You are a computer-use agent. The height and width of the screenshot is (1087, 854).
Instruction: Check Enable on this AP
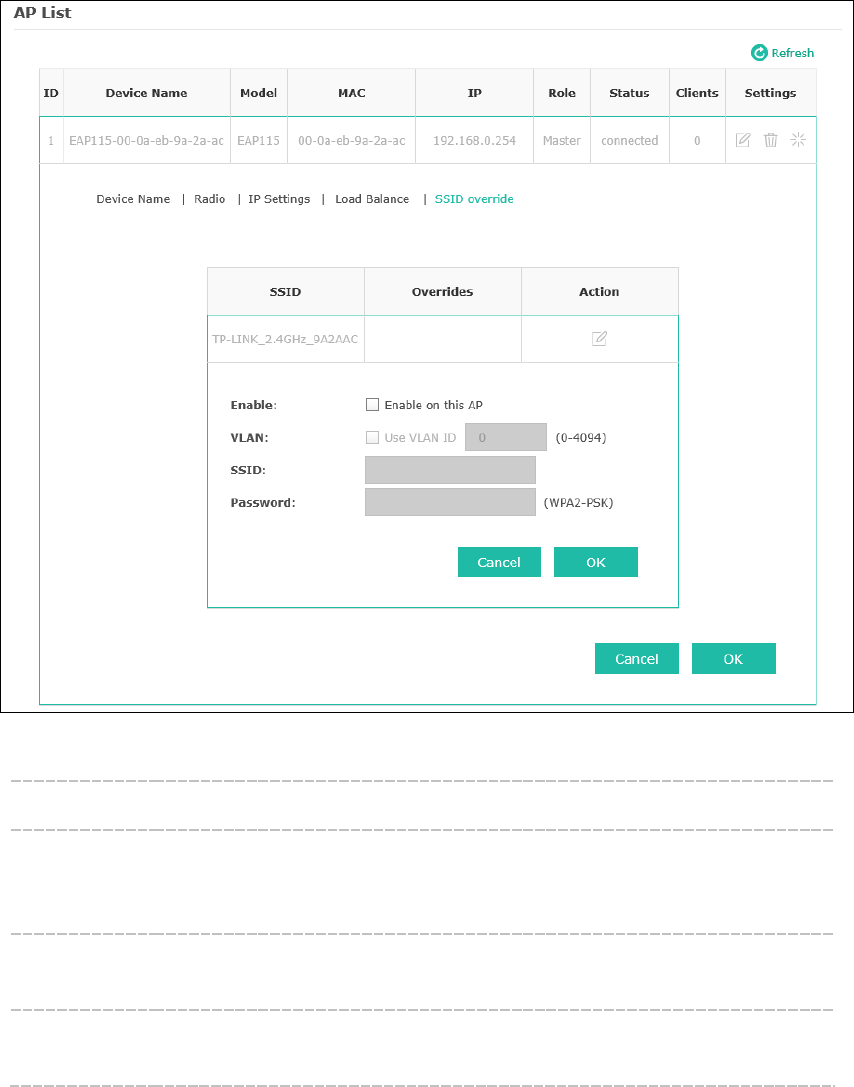[x=372, y=404]
